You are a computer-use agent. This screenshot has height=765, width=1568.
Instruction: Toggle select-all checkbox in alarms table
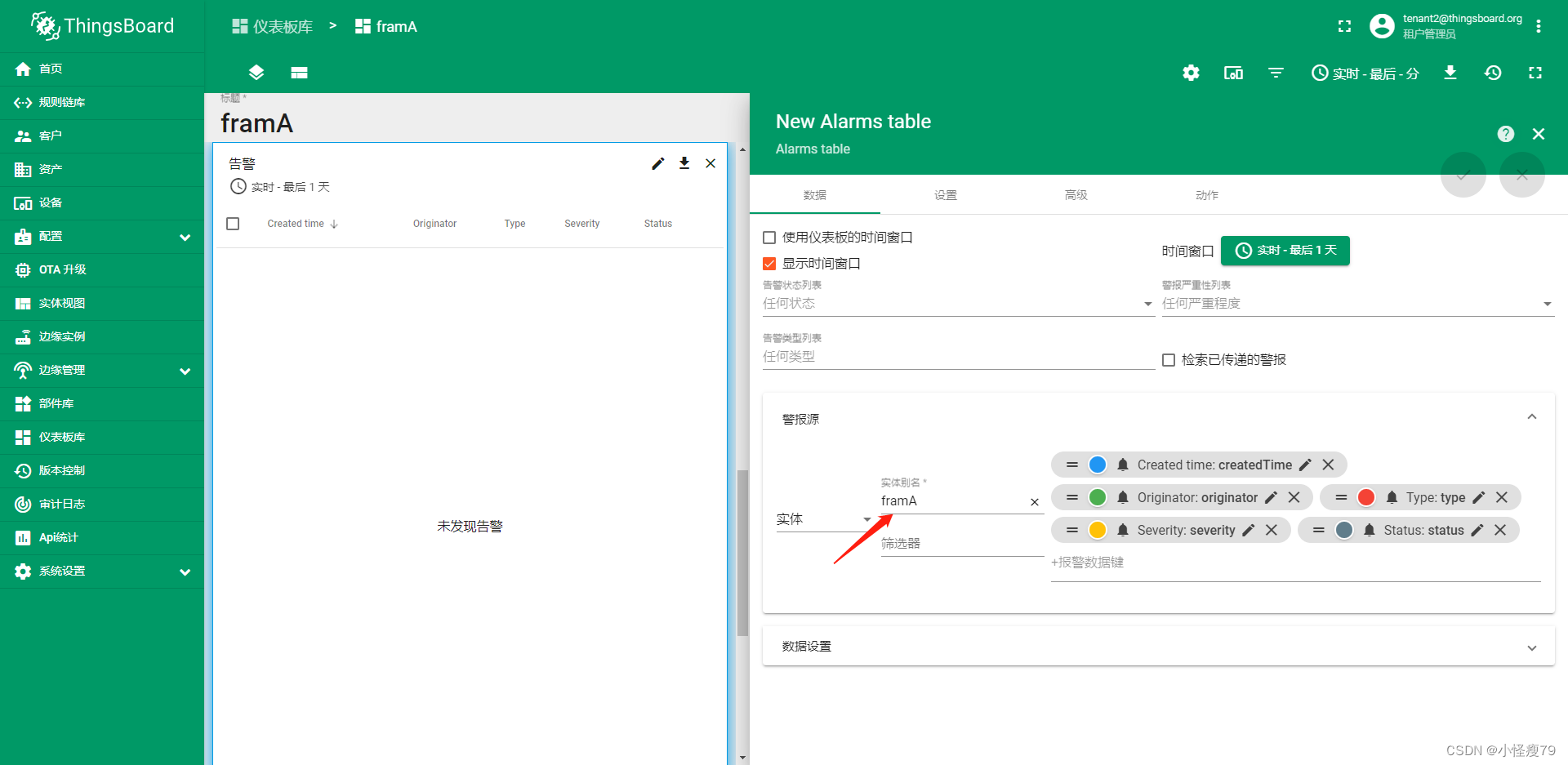pos(233,224)
